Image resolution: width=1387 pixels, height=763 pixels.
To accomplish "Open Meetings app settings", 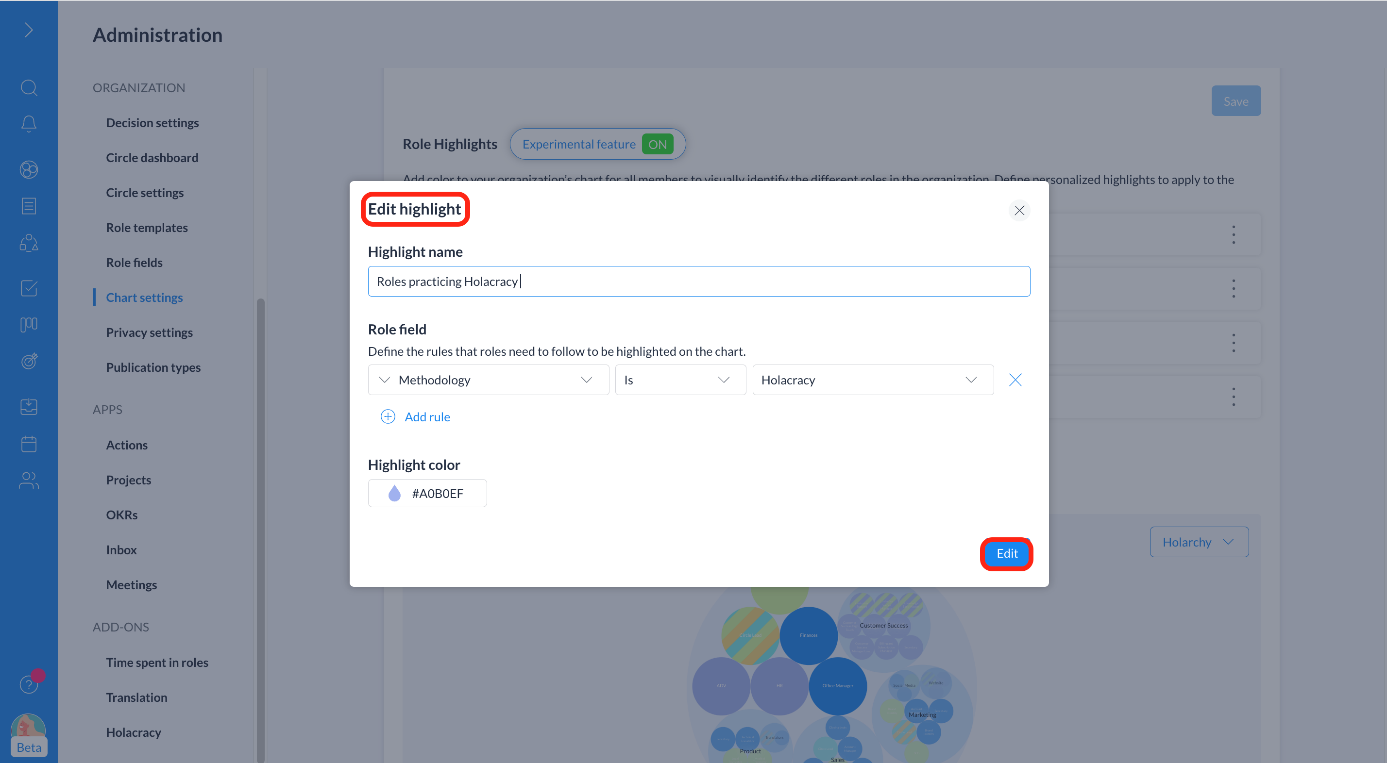I will point(132,585).
